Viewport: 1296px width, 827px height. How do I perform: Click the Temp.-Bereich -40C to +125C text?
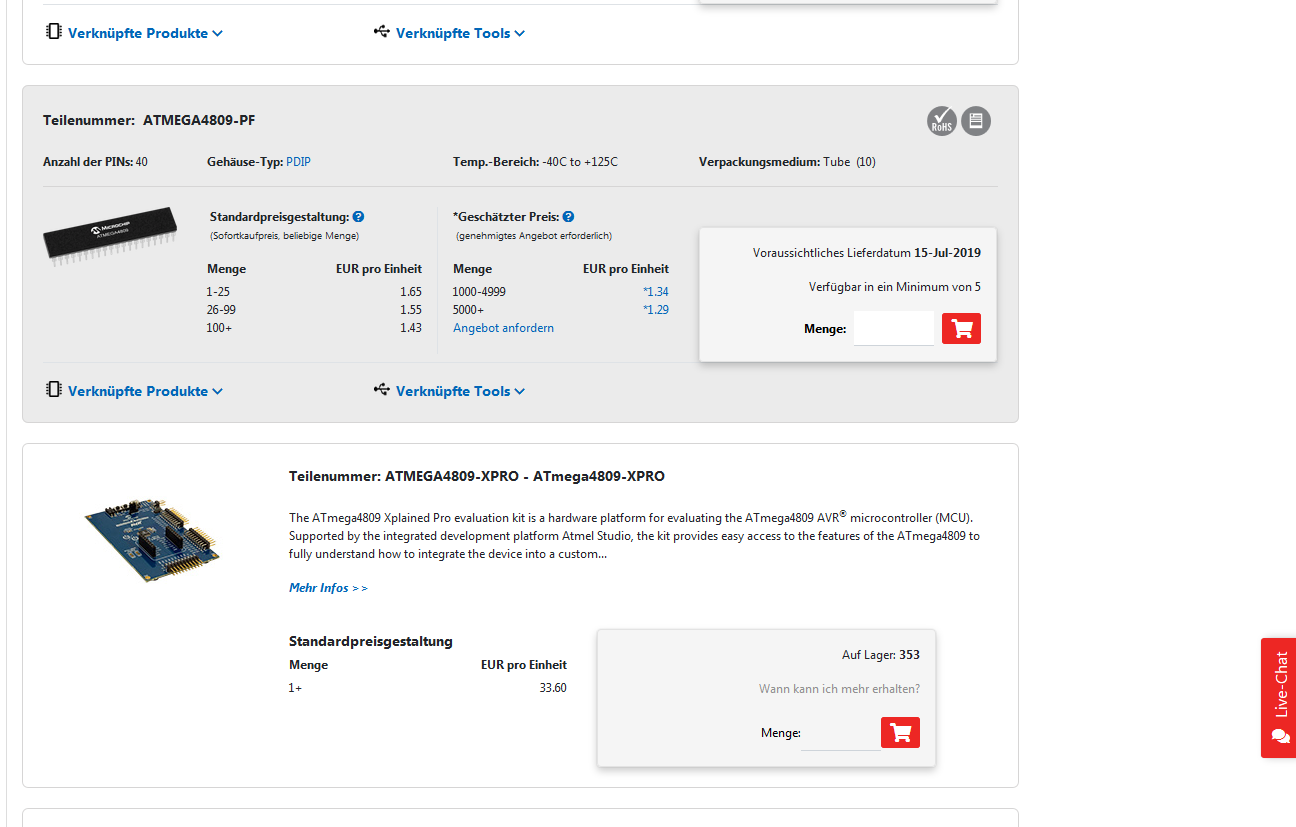pos(535,162)
